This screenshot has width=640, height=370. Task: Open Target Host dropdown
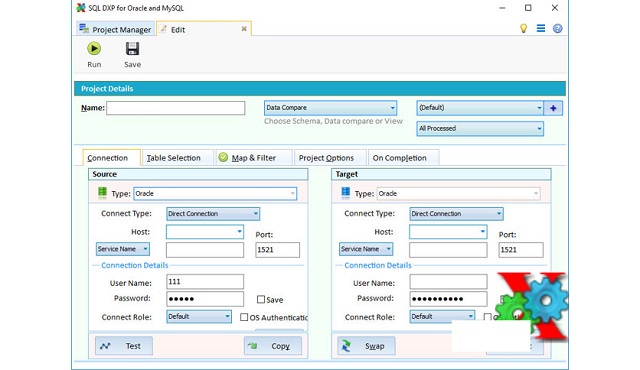pos(448,232)
